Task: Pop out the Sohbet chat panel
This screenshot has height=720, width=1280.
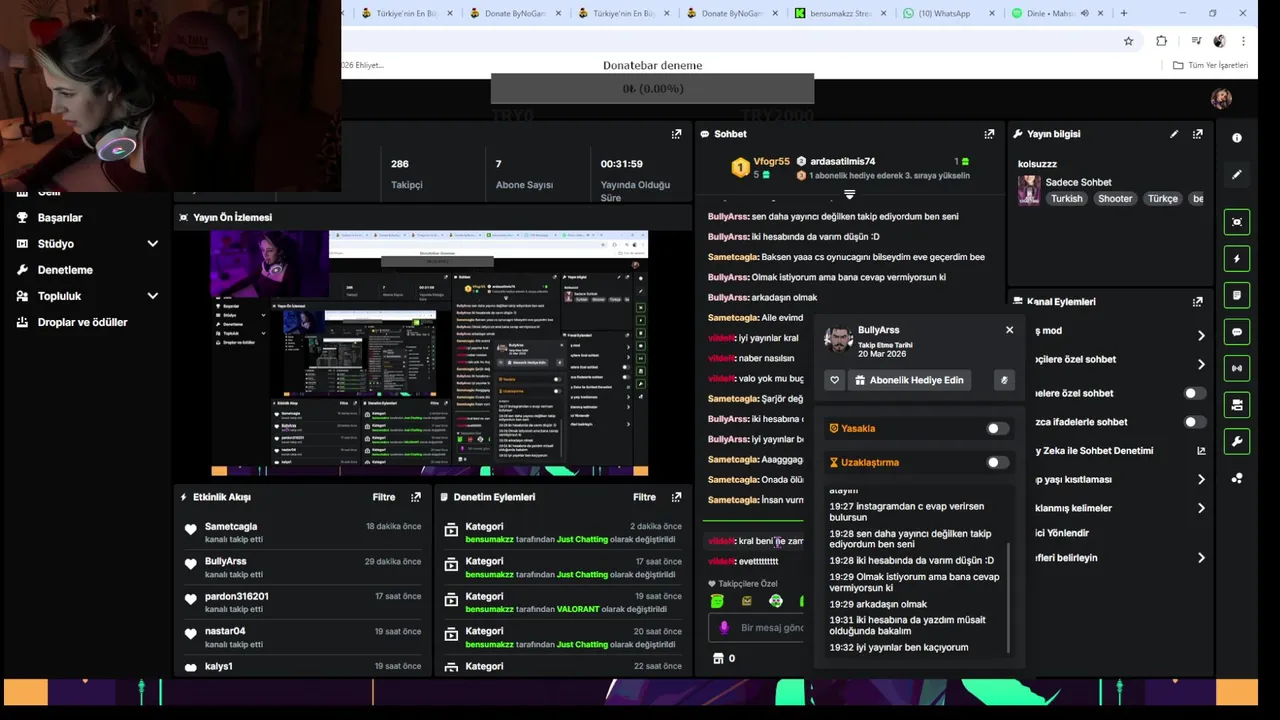Action: pyautogui.click(x=989, y=134)
